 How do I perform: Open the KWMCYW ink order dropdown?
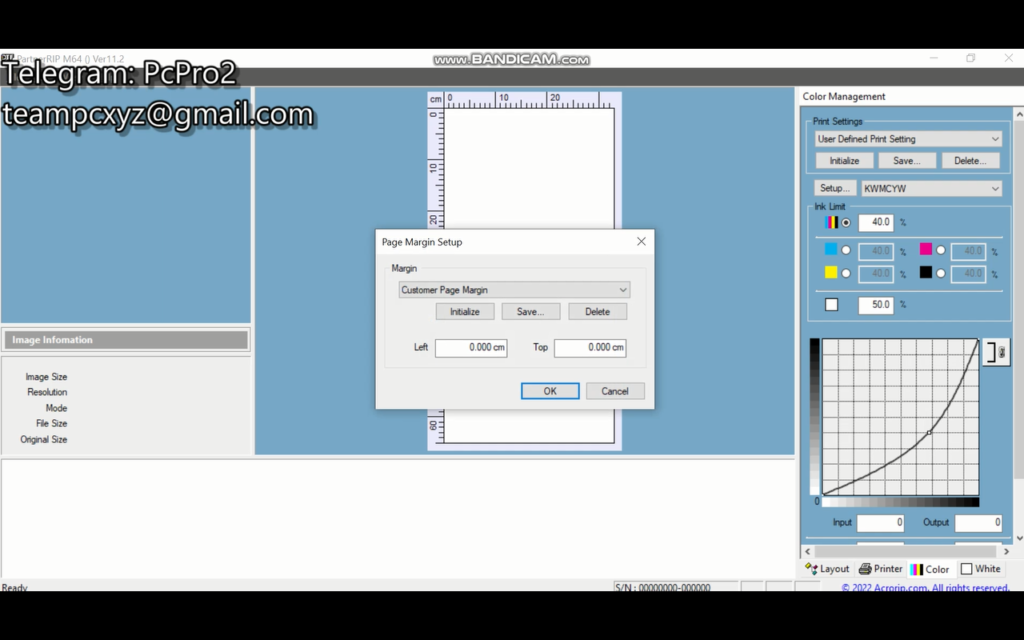tap(931, 189)
